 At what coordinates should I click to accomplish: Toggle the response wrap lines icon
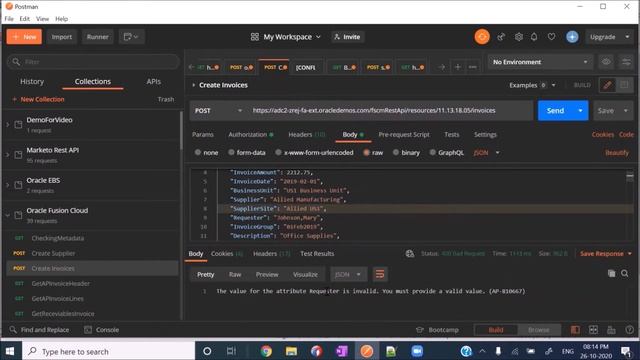(380, 274)
